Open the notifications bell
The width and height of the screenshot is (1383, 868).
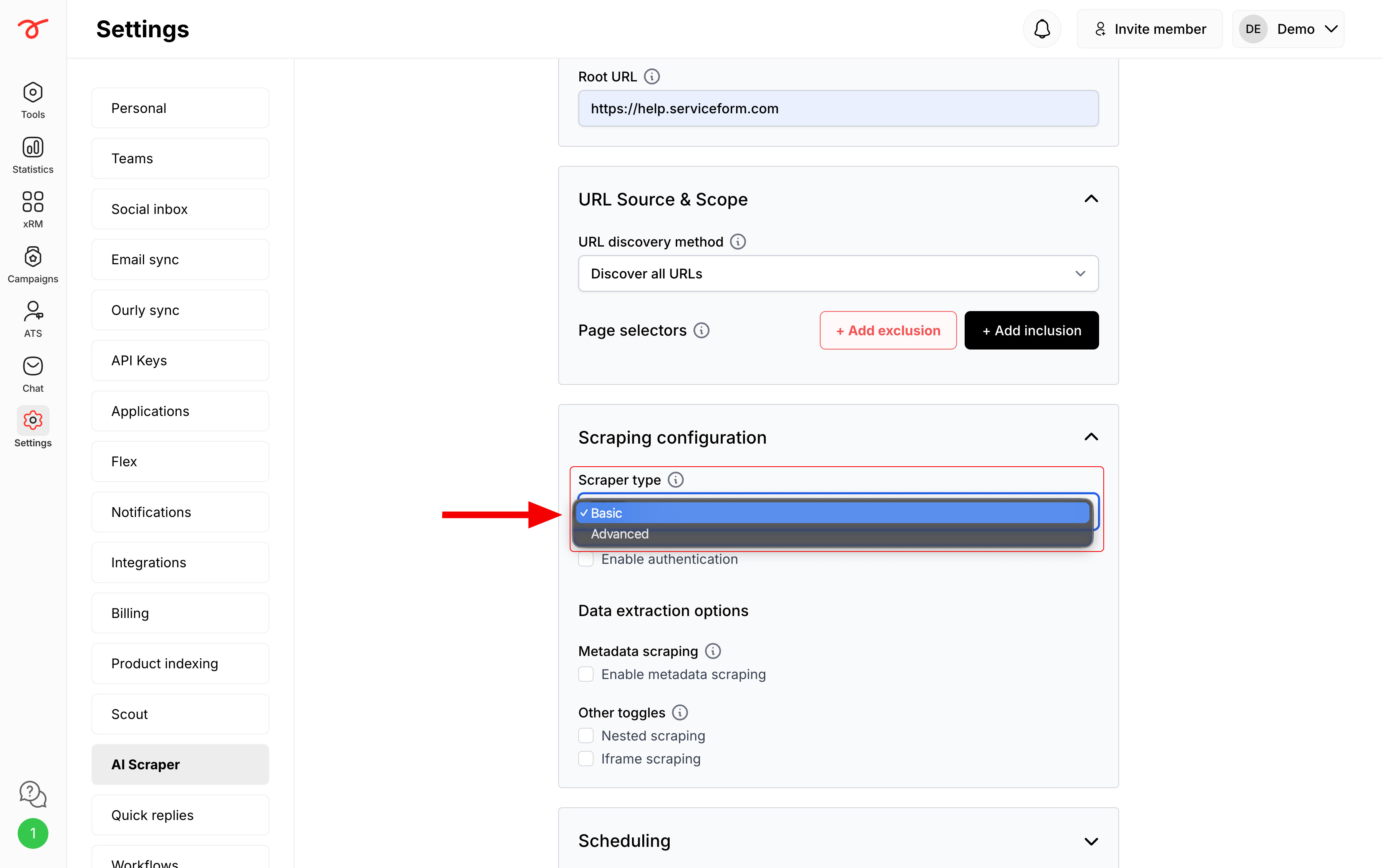(x=1042, y=29)
